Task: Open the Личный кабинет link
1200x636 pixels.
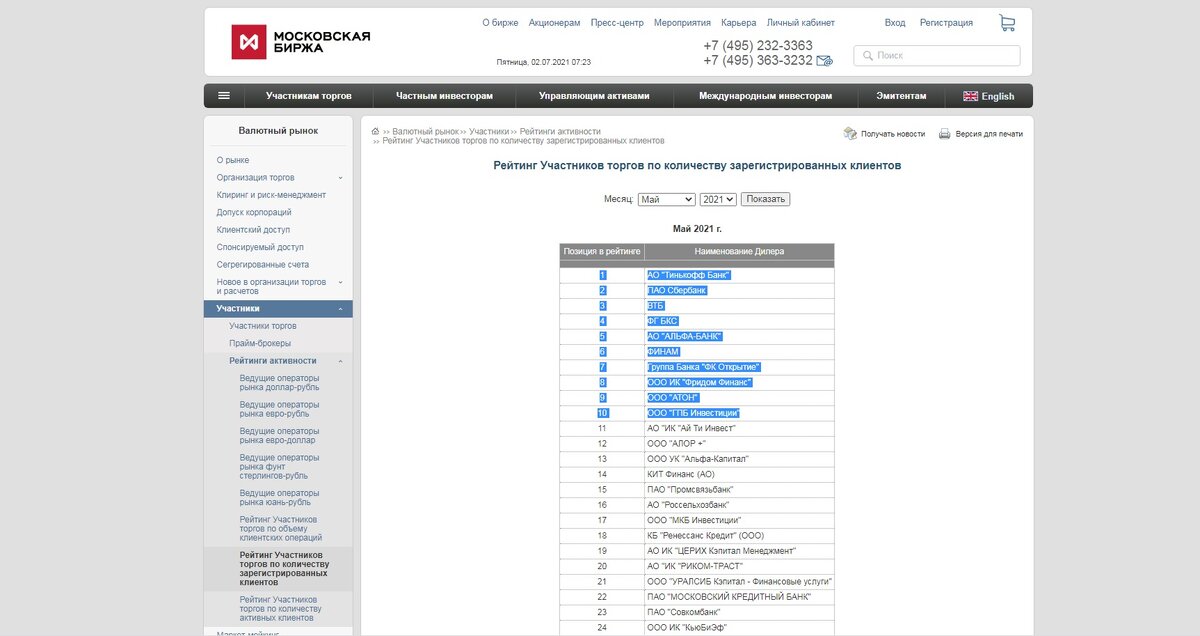Action: [801, 23]
